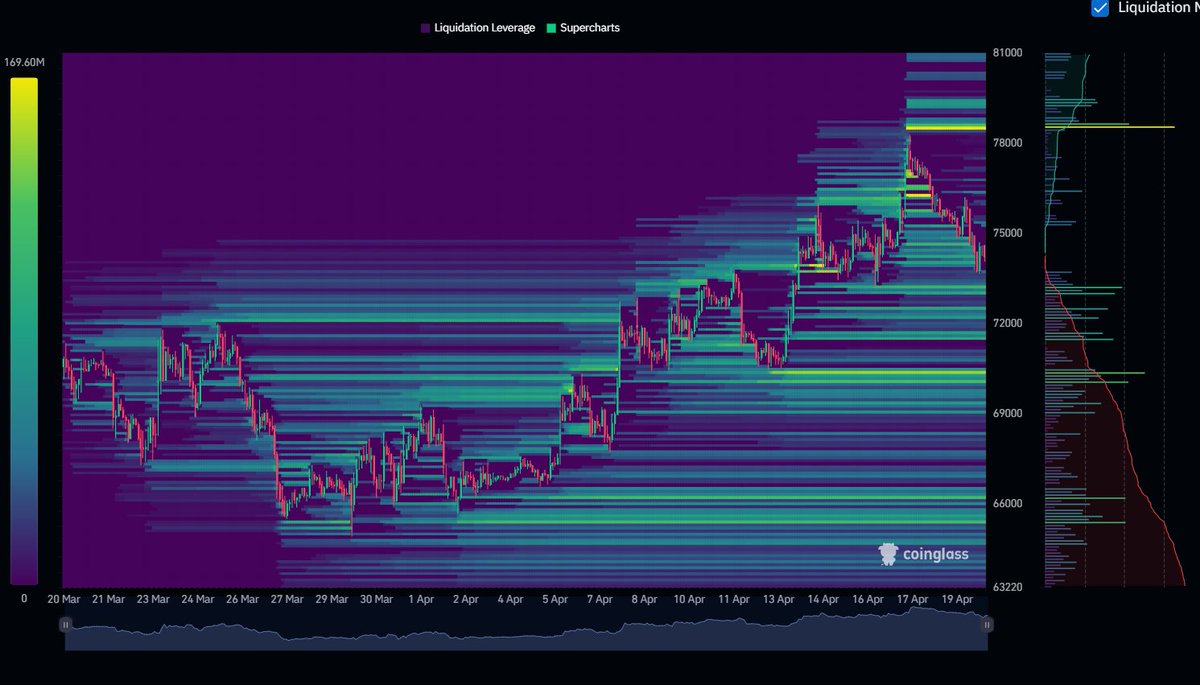Click the 0 minimum scale value
This screenshot has height=685, width=1200.
24,598
